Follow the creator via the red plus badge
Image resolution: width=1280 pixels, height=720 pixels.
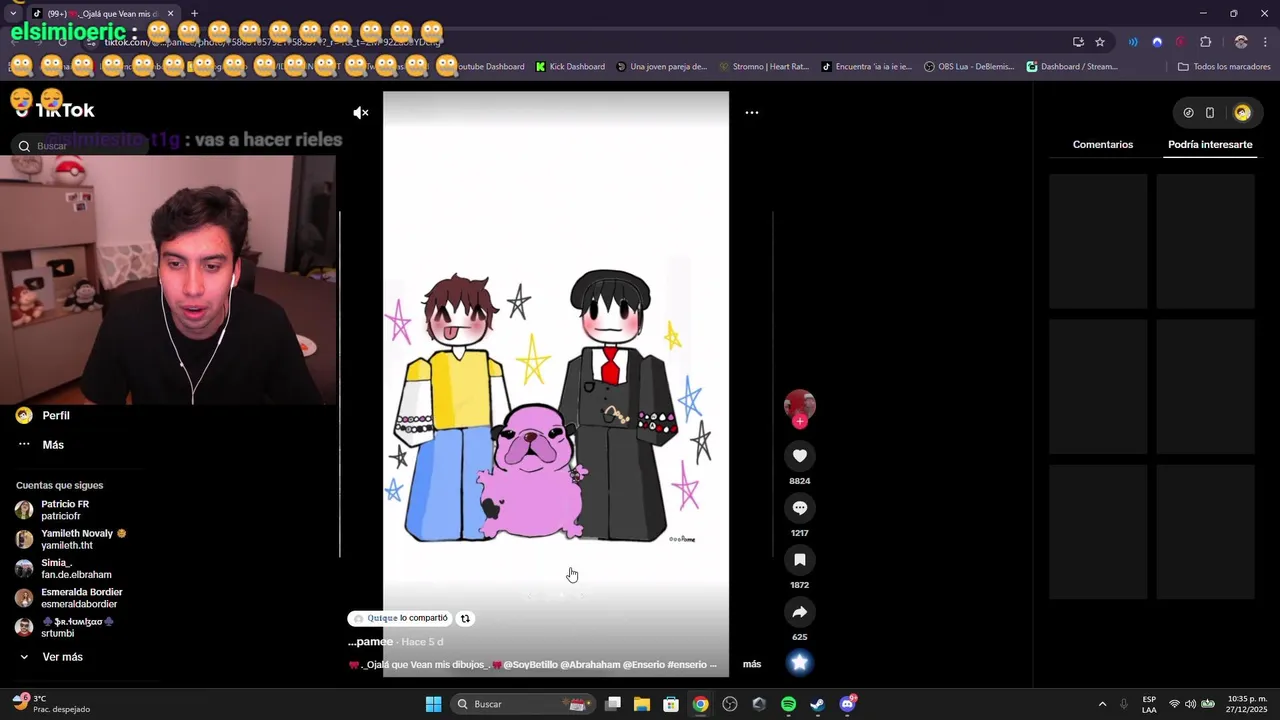click(799, 421)
